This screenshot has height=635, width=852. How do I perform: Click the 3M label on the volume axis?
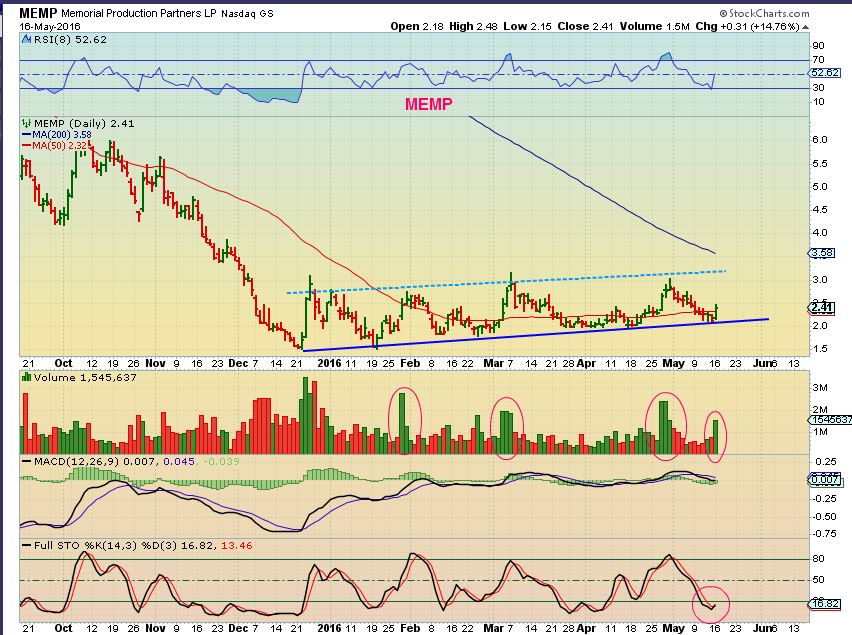click(819, 388)
